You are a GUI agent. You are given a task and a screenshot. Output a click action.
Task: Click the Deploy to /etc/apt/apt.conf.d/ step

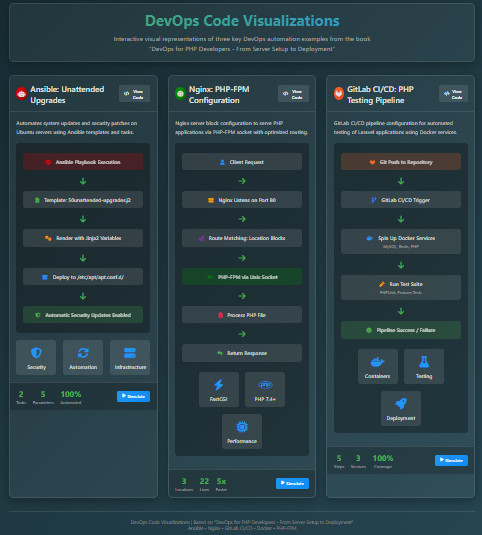[83, 277]
